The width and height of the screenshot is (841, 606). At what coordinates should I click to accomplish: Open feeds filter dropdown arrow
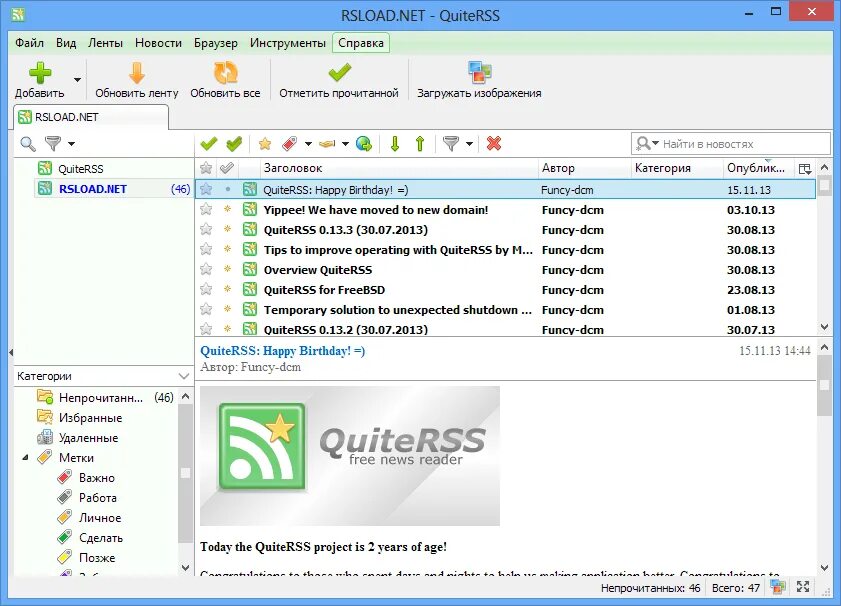click(x=71, y=144)
